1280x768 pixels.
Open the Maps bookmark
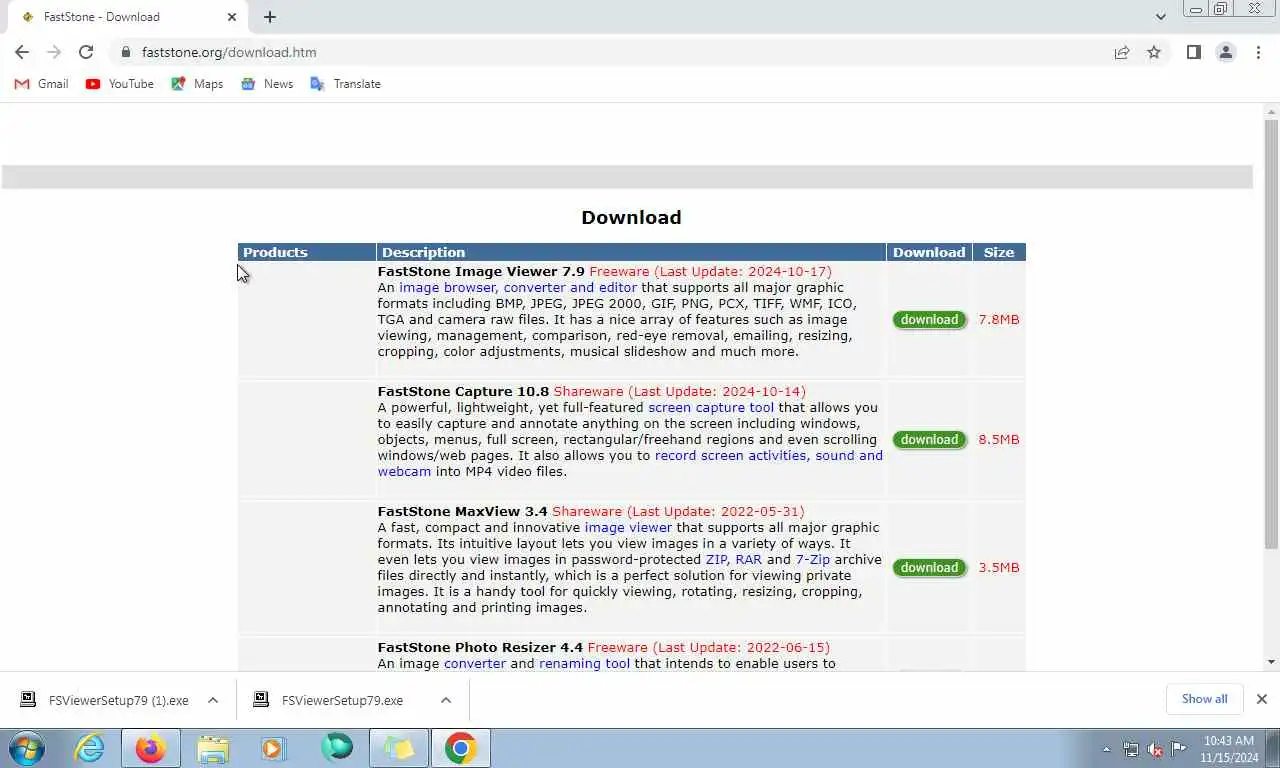(x=197, y=84)
